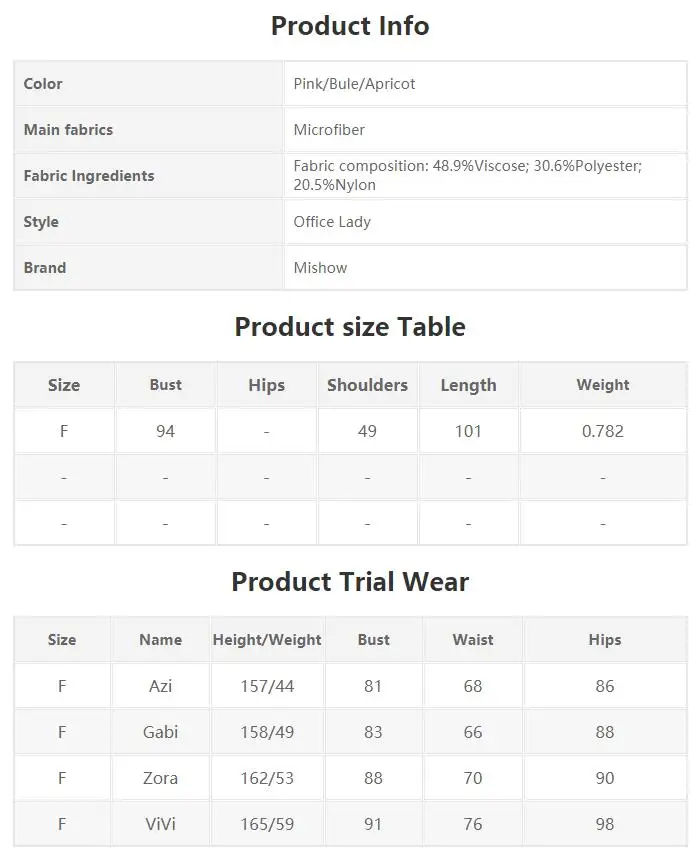Click the Product size Table heading

click(x=350, y=327)
